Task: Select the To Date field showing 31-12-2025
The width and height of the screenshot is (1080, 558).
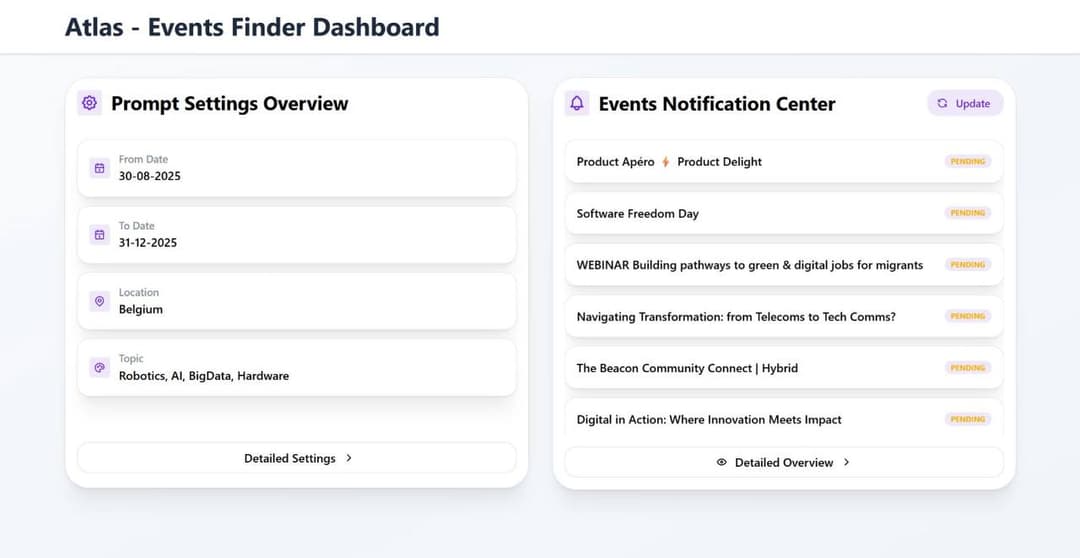Action: (297, 234)
